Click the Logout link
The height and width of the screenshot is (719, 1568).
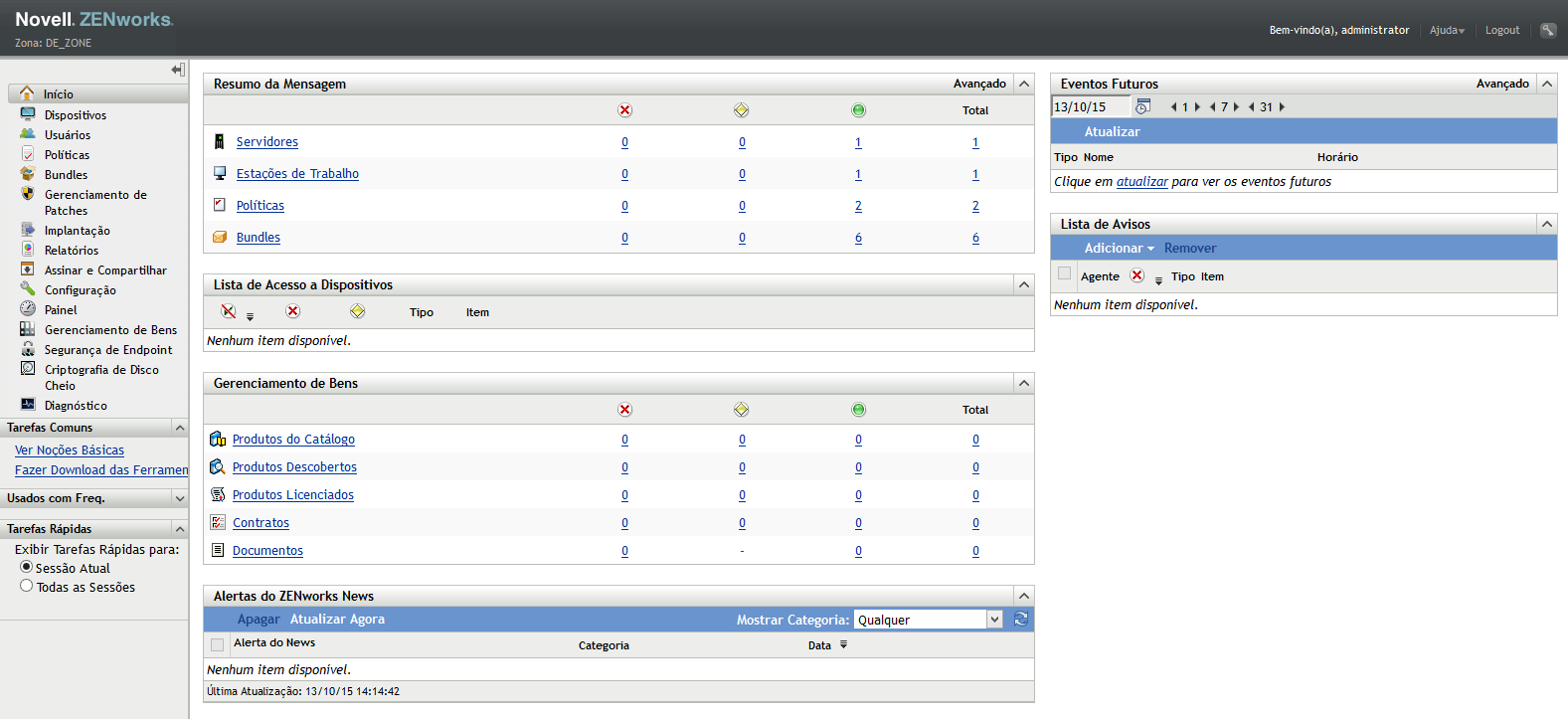[1502, 30]
